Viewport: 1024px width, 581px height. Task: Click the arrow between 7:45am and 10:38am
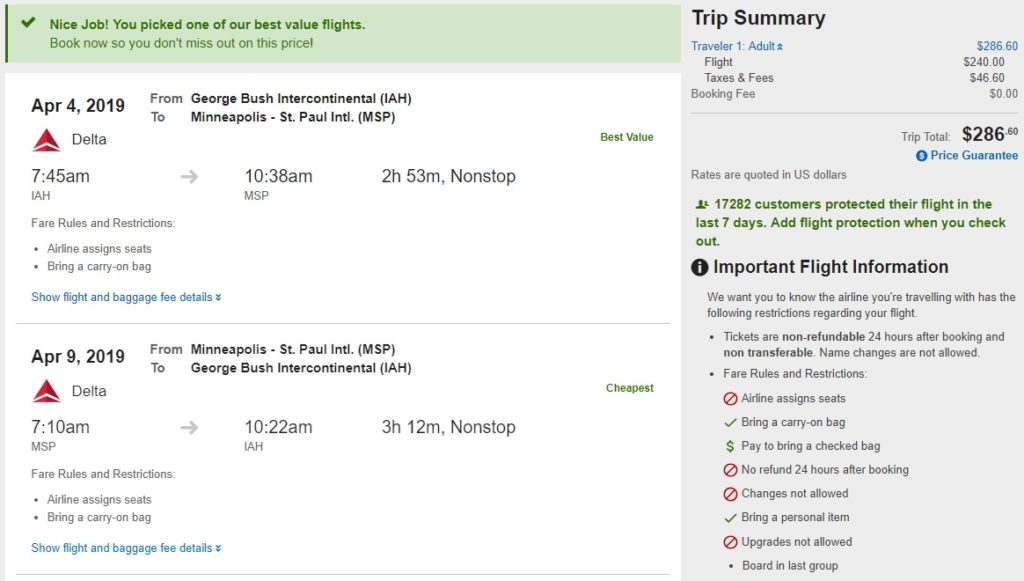(190, 177)
